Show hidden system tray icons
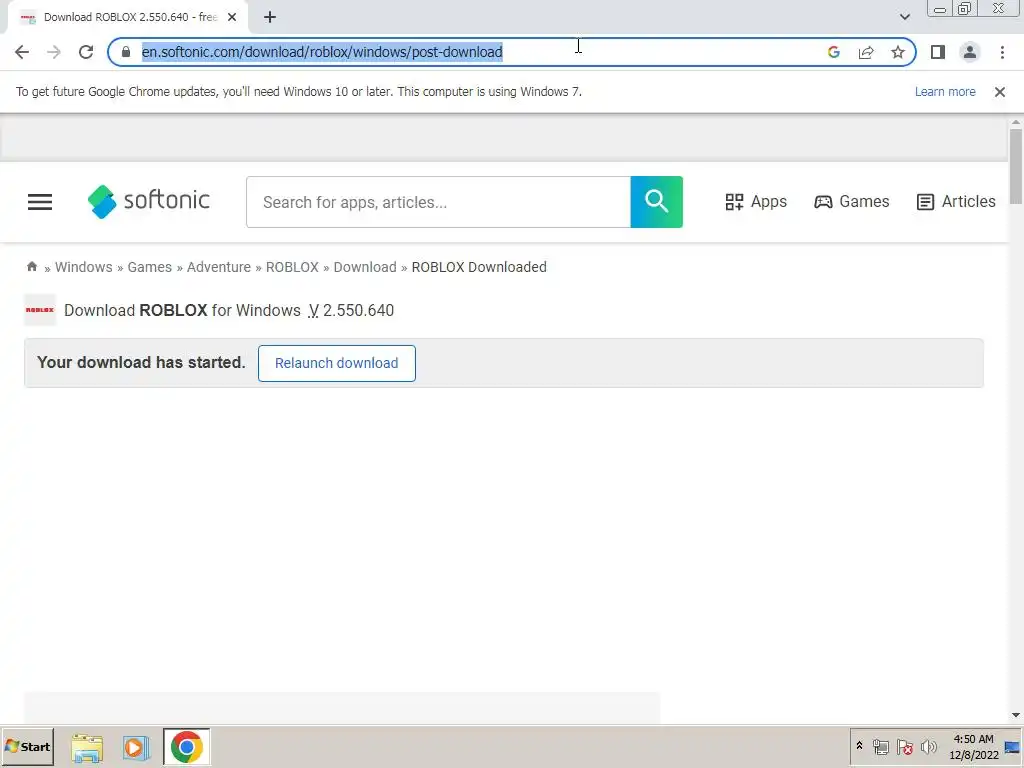1024x768 pixels. tap(859, 746)
